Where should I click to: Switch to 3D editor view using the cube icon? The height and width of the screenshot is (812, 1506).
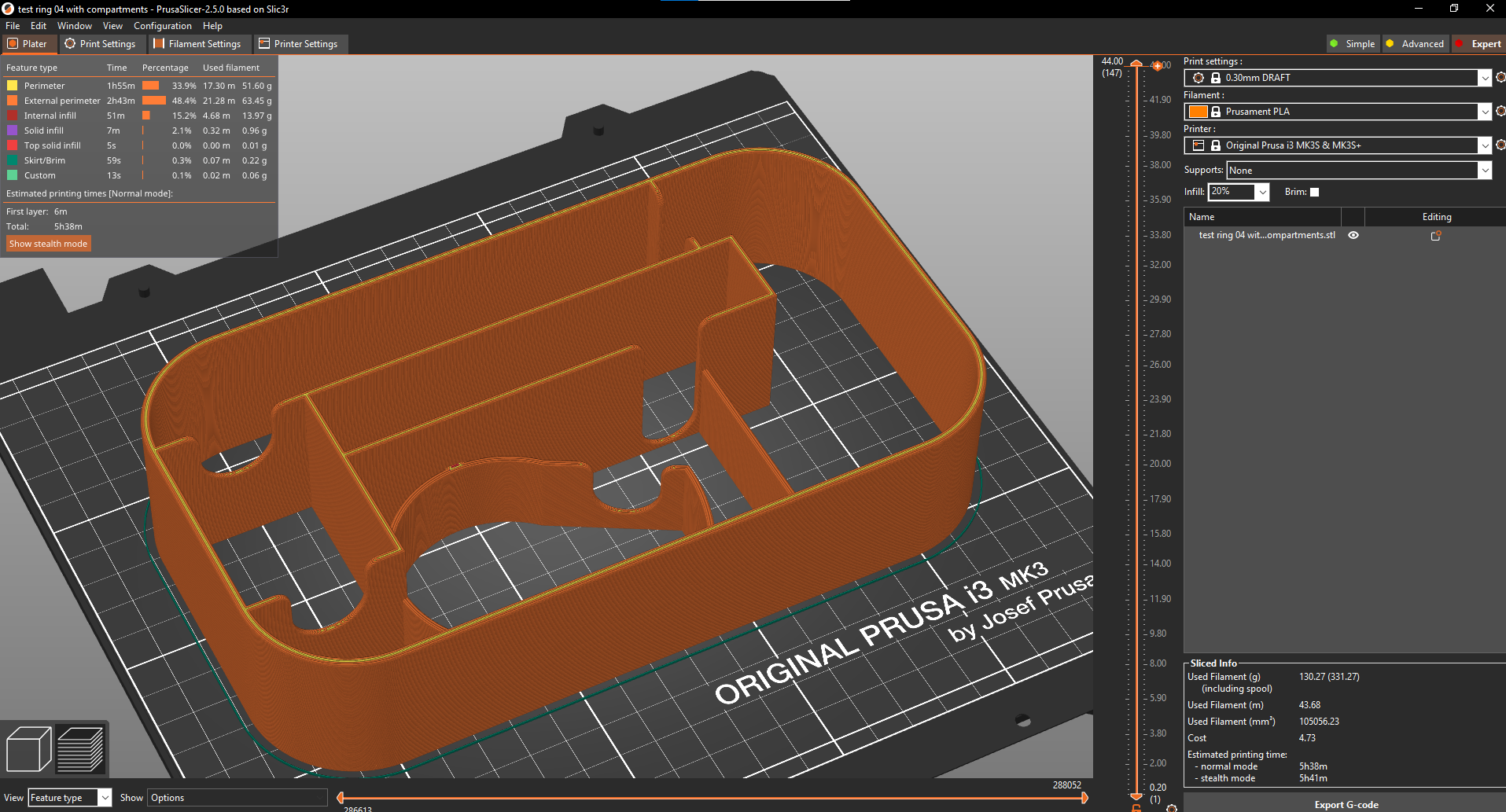click(28, 748)
